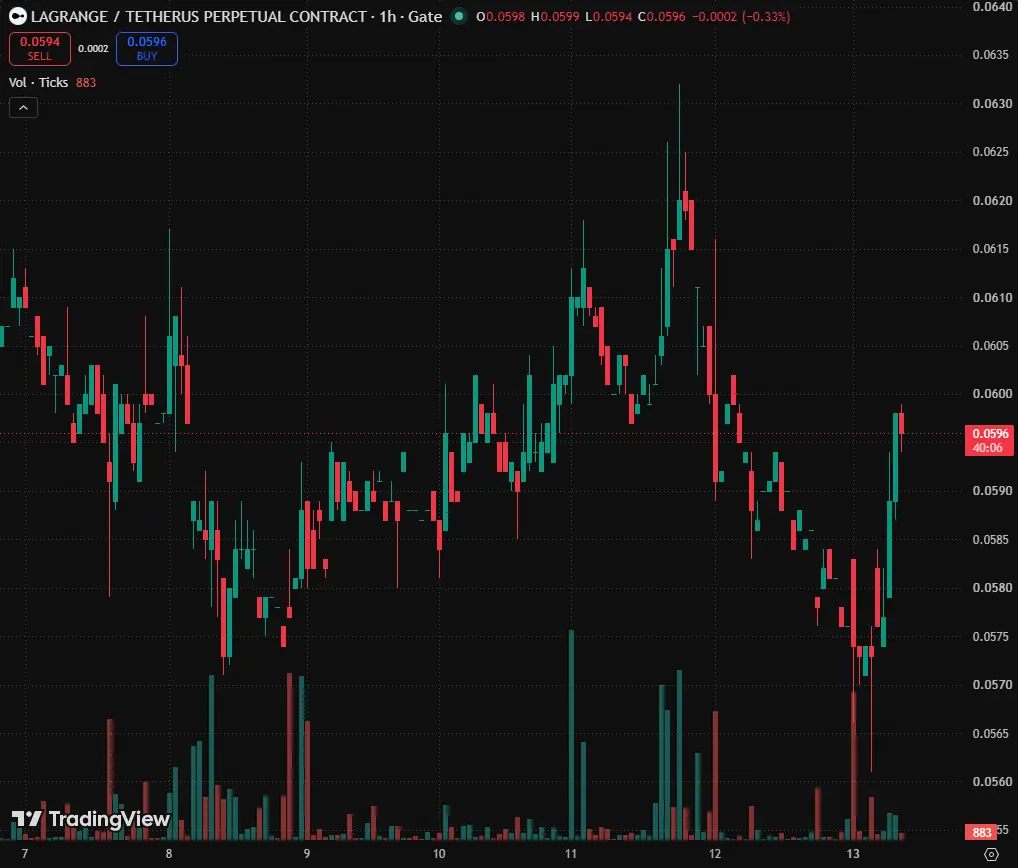Click the 0.0002 spread value
The height and width of the screenshot is (868, 1018).
click(93, 49)
